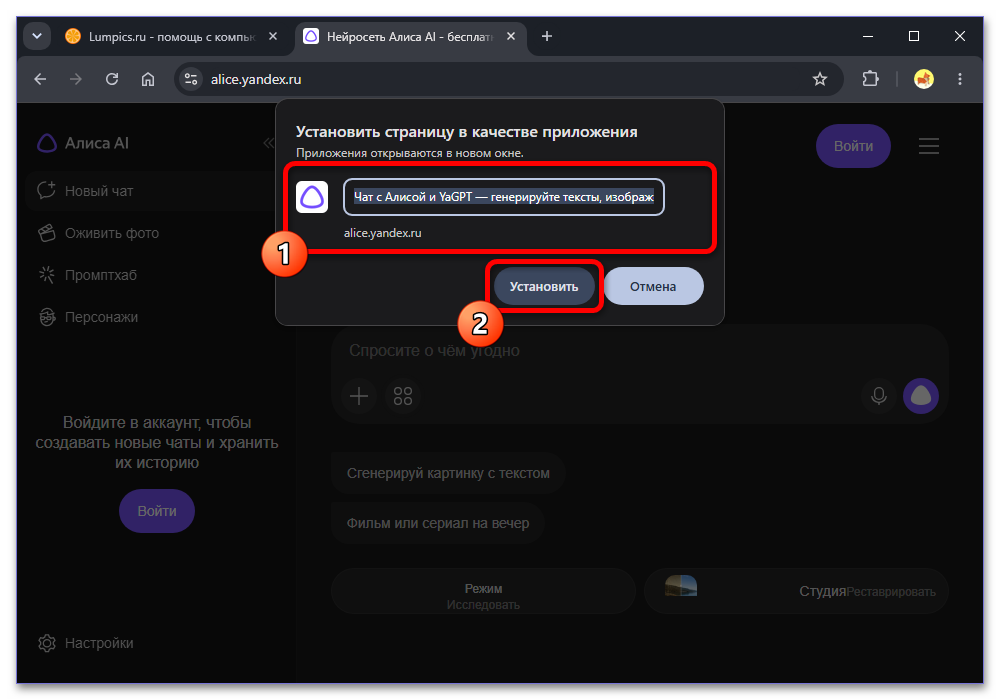Viewport: 1000px width, 700px height.
Task: Open the browser extensions menu
Action: click(x=871, y=79)
